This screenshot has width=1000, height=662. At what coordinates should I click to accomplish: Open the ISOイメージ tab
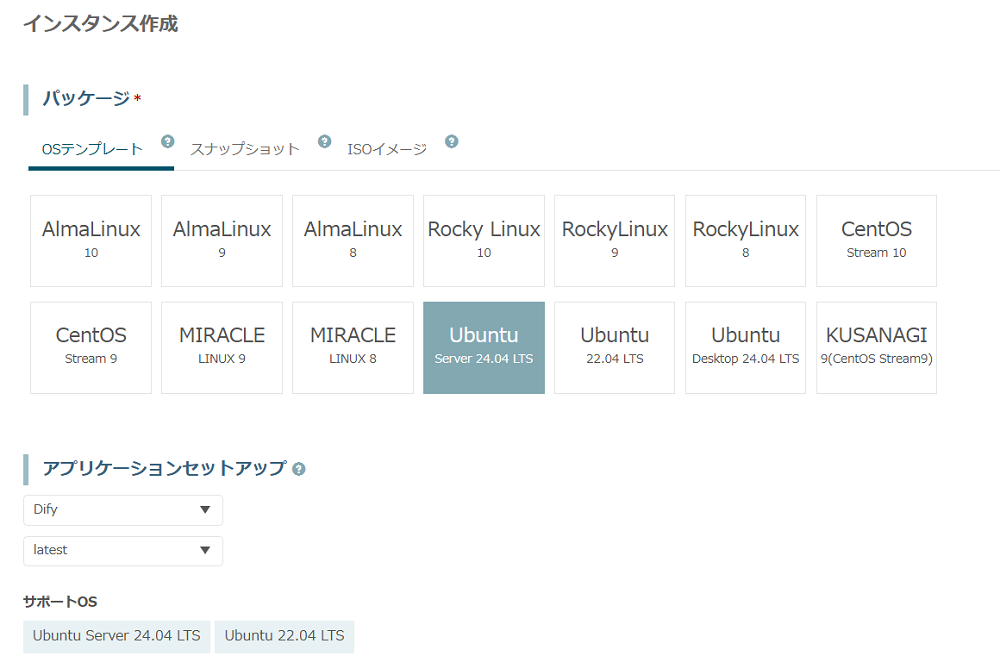387,149
